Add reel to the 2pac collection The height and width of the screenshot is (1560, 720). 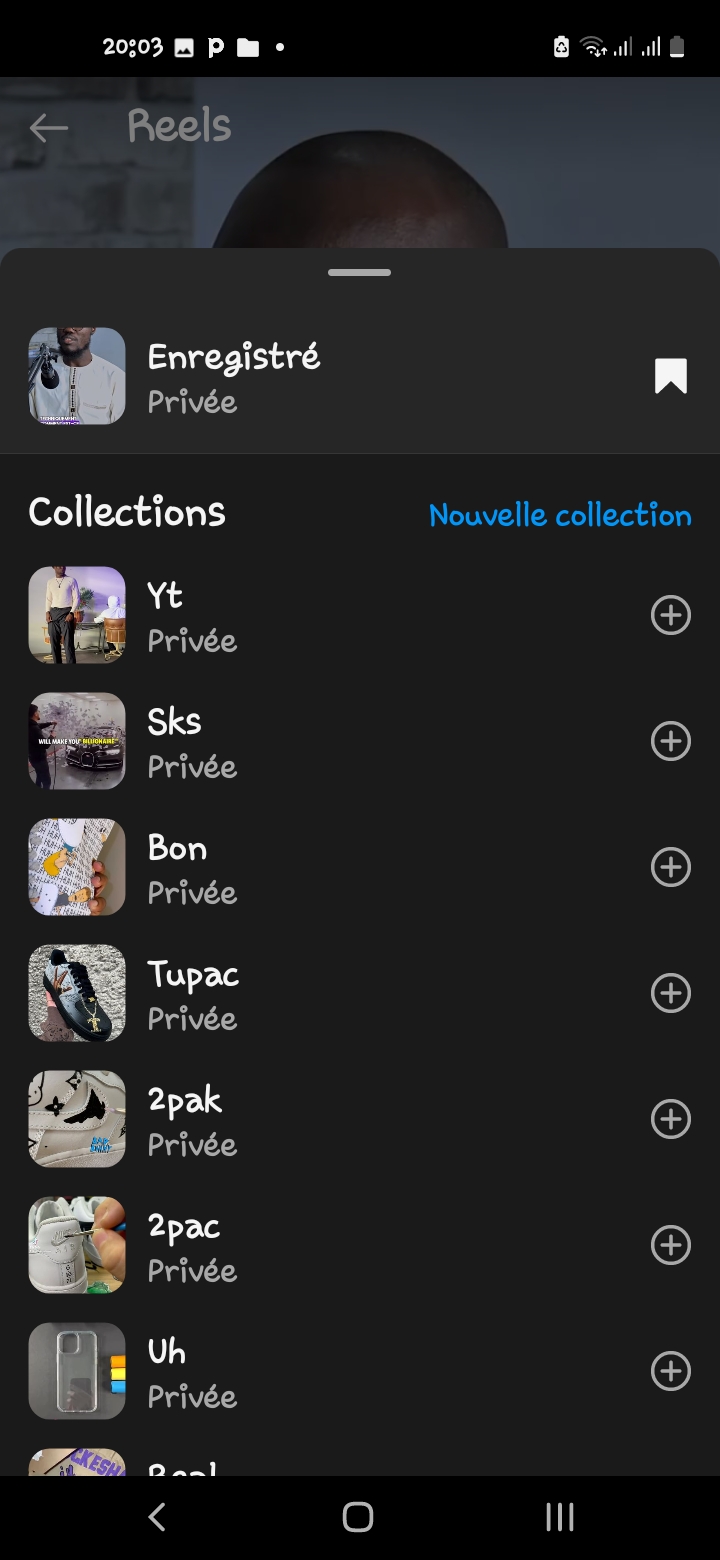(670, 1245)
